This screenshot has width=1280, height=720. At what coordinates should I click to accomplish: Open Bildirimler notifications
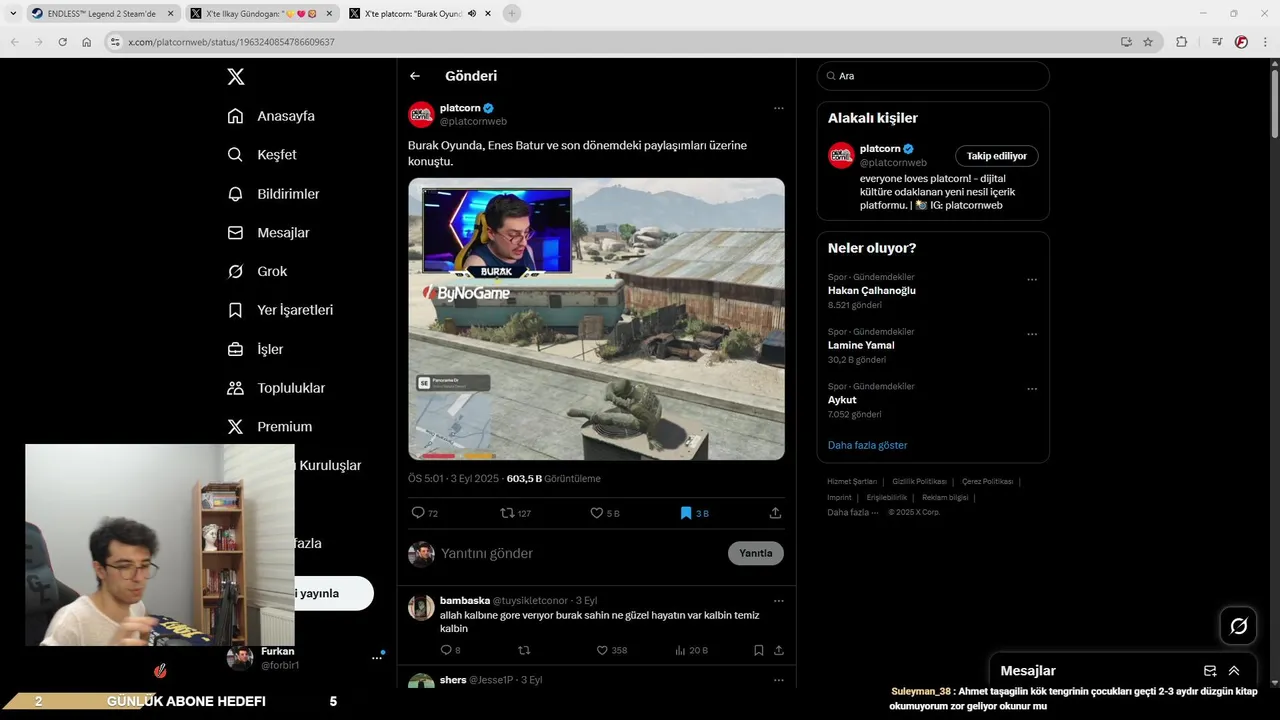tap(273, 194)
